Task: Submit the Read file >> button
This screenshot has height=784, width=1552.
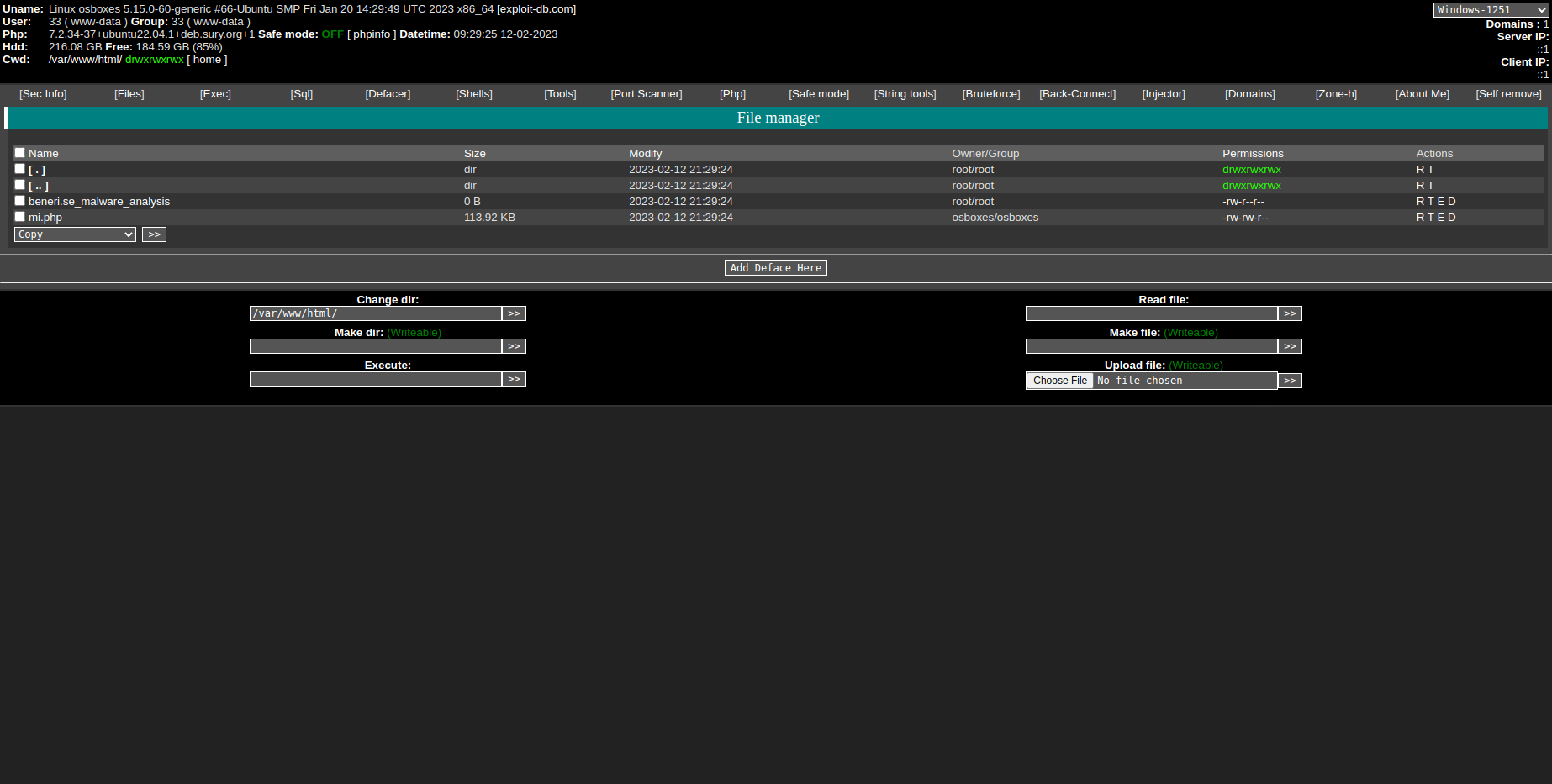Action: (x=1290, y=313)
